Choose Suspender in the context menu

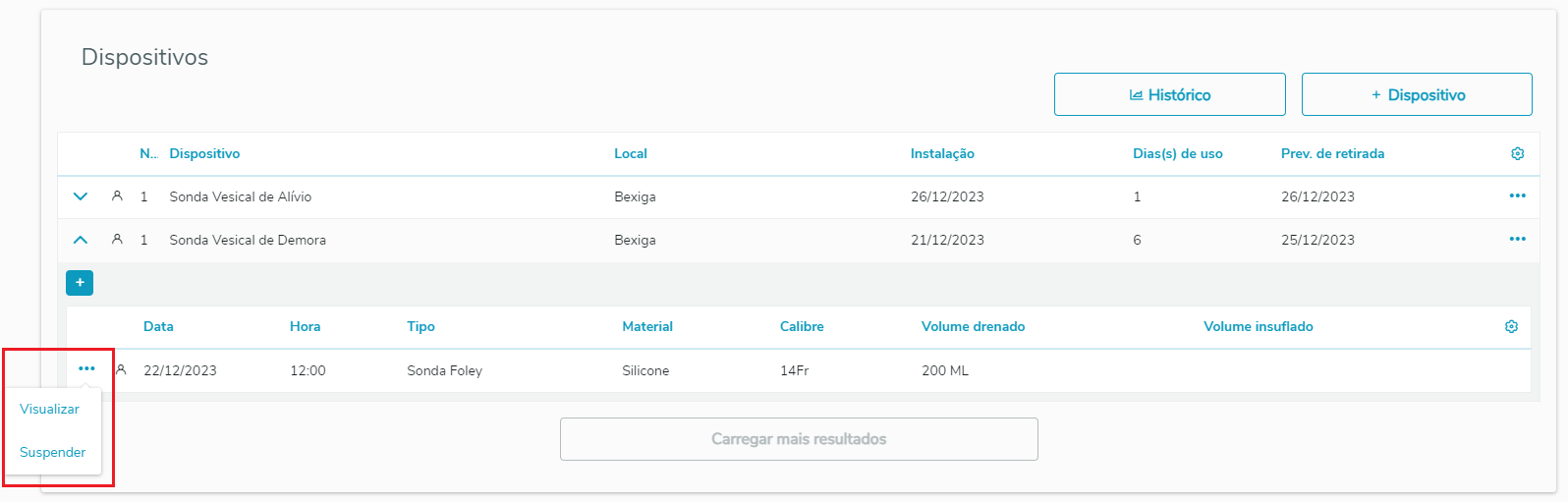point(53,453)
